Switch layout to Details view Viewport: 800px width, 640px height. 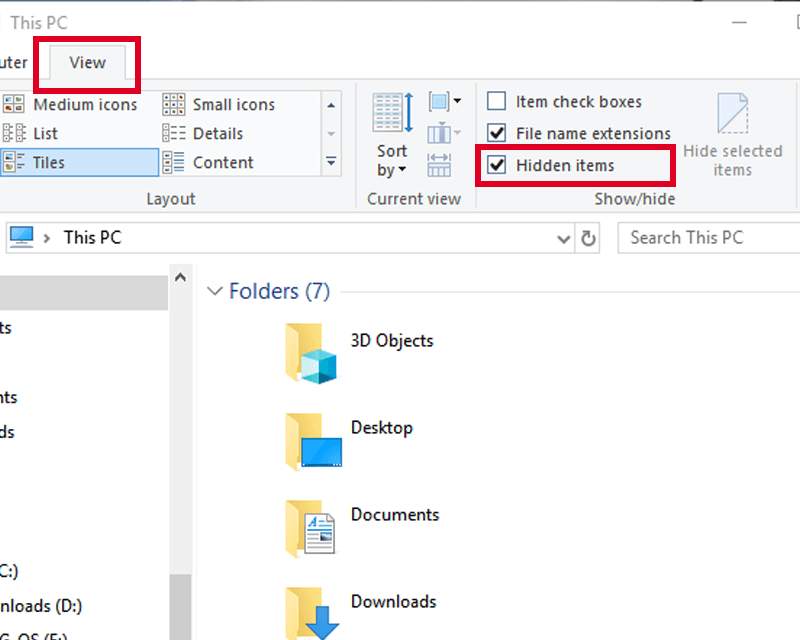203,134
